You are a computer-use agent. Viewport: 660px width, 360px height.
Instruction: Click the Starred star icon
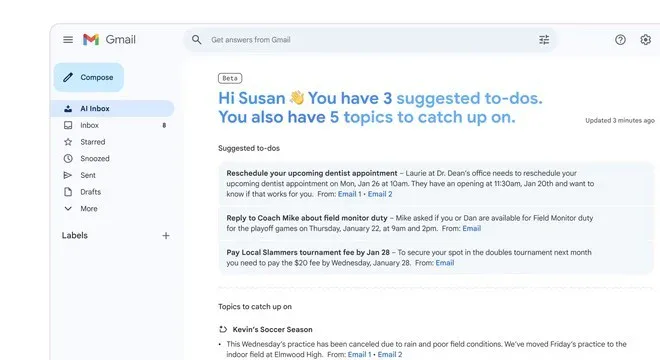coord(68,142)
